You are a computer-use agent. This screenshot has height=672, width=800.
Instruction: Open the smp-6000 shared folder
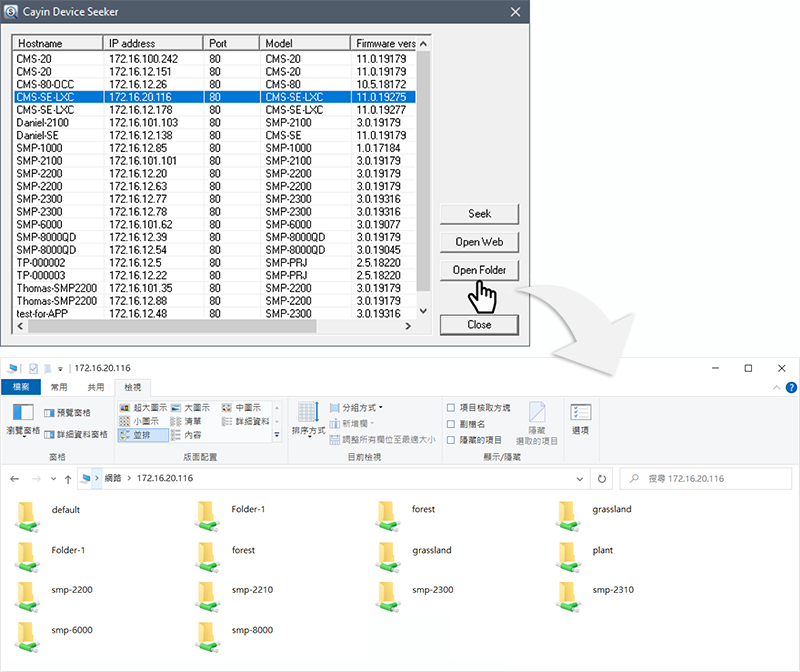54,636
